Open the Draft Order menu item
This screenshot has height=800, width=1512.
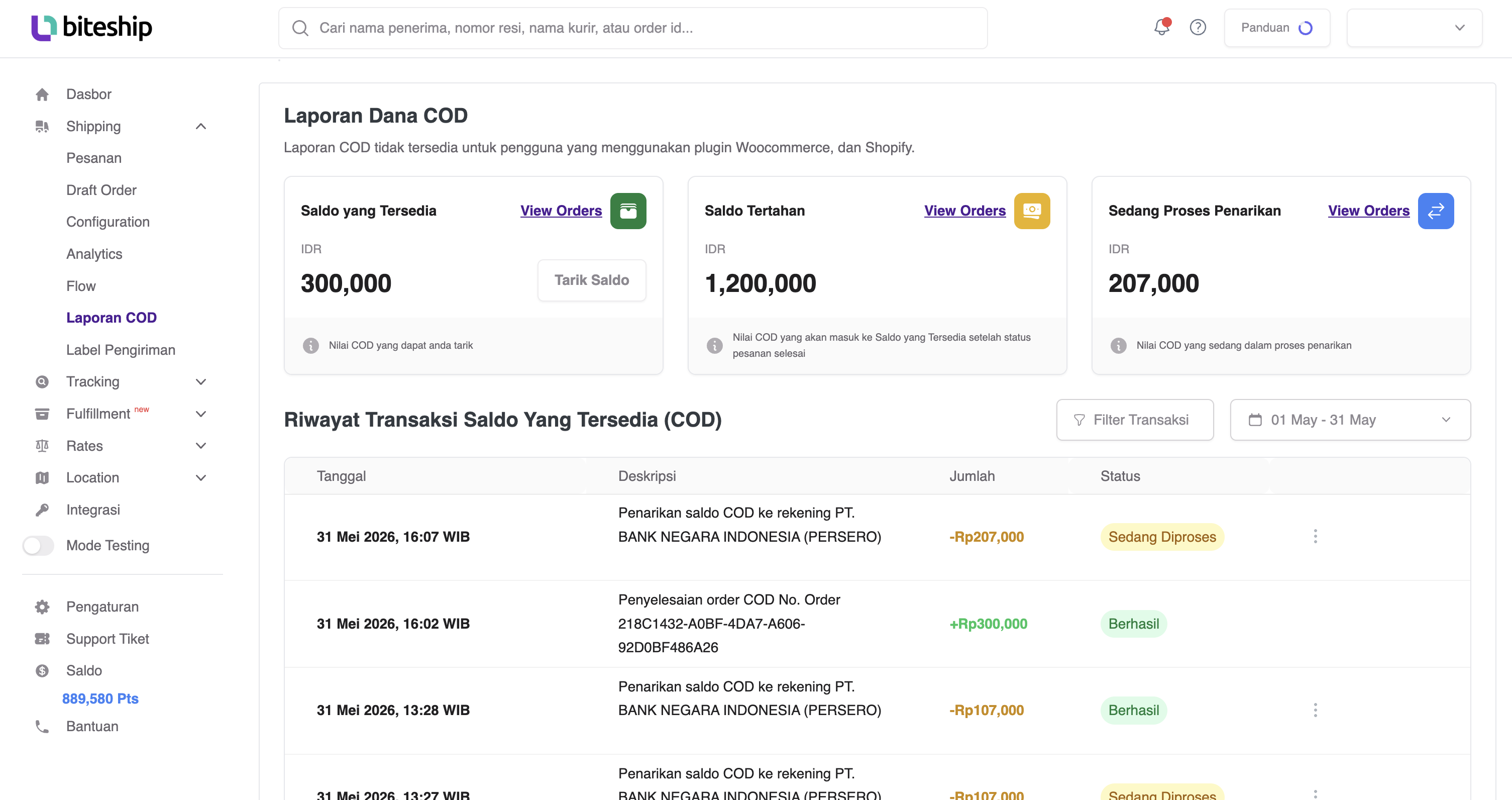101,190
